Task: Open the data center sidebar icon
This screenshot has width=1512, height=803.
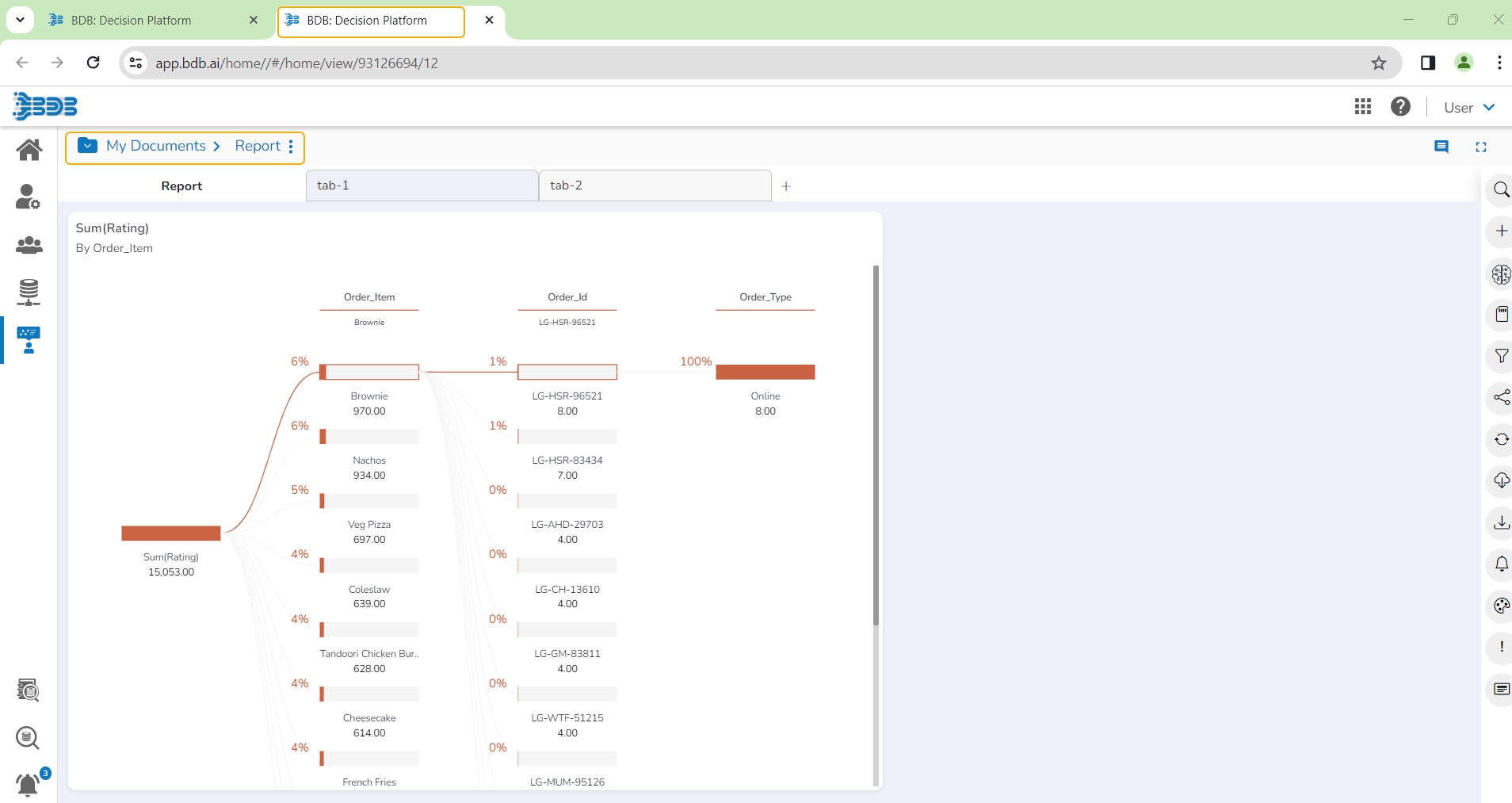Action: click(29, 293)
